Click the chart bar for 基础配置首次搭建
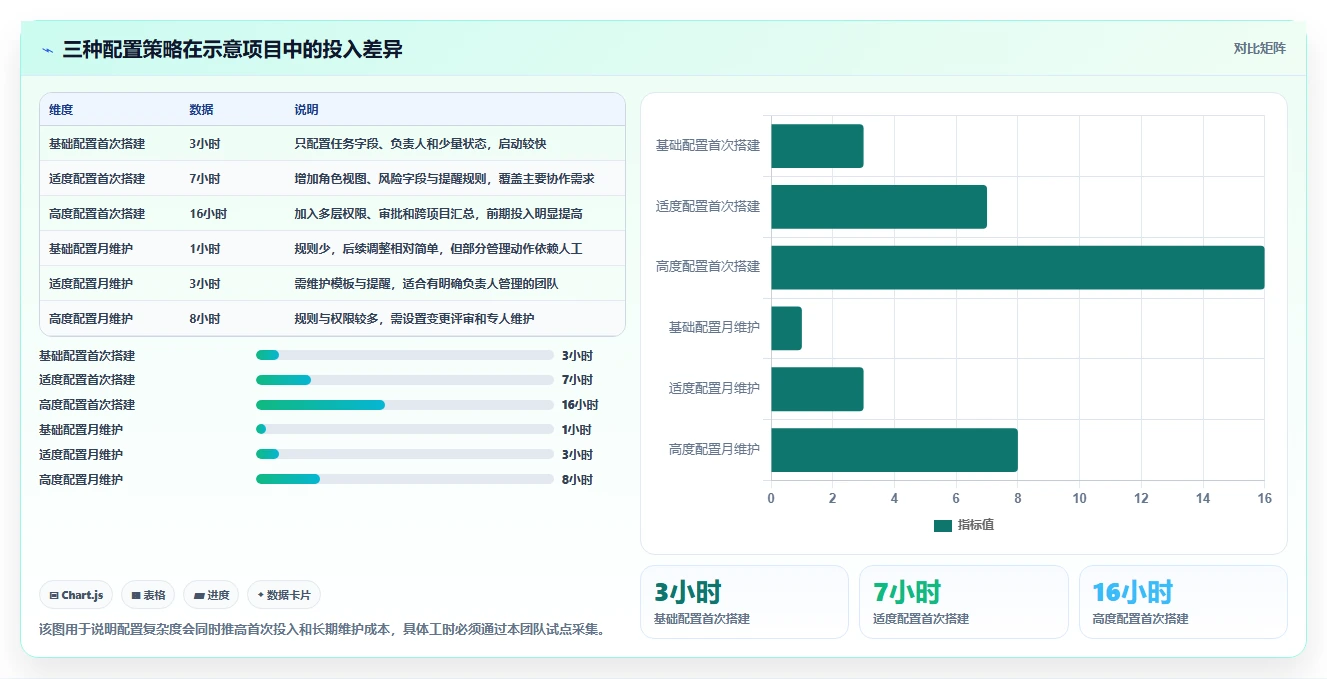The image size is (1327, 679). coord(817,146)
